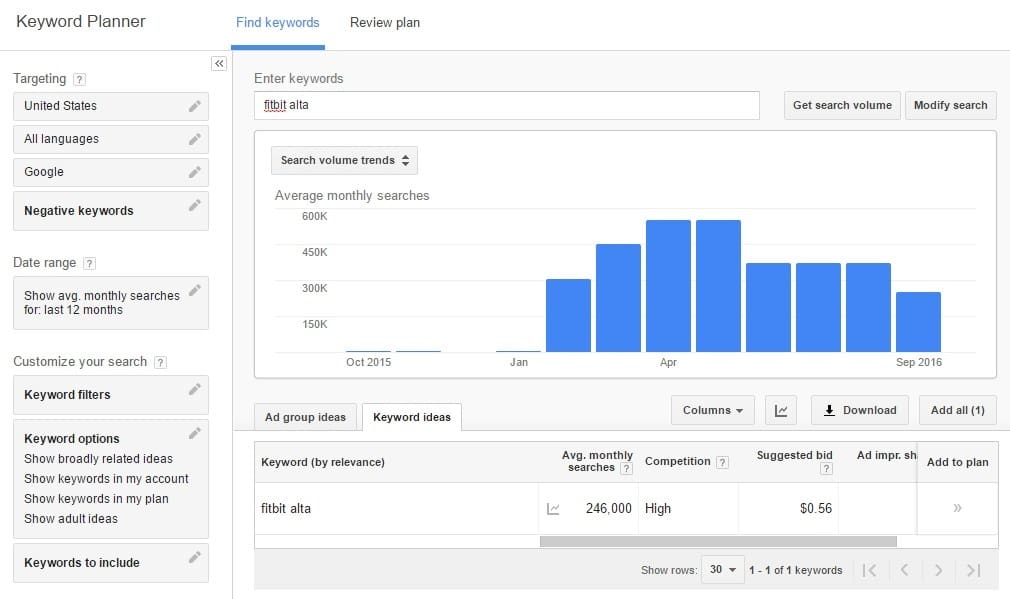Viewport: 1010px width, 599px height.
Task: Click Show broadly related ideas option
Action: [99, 459]
